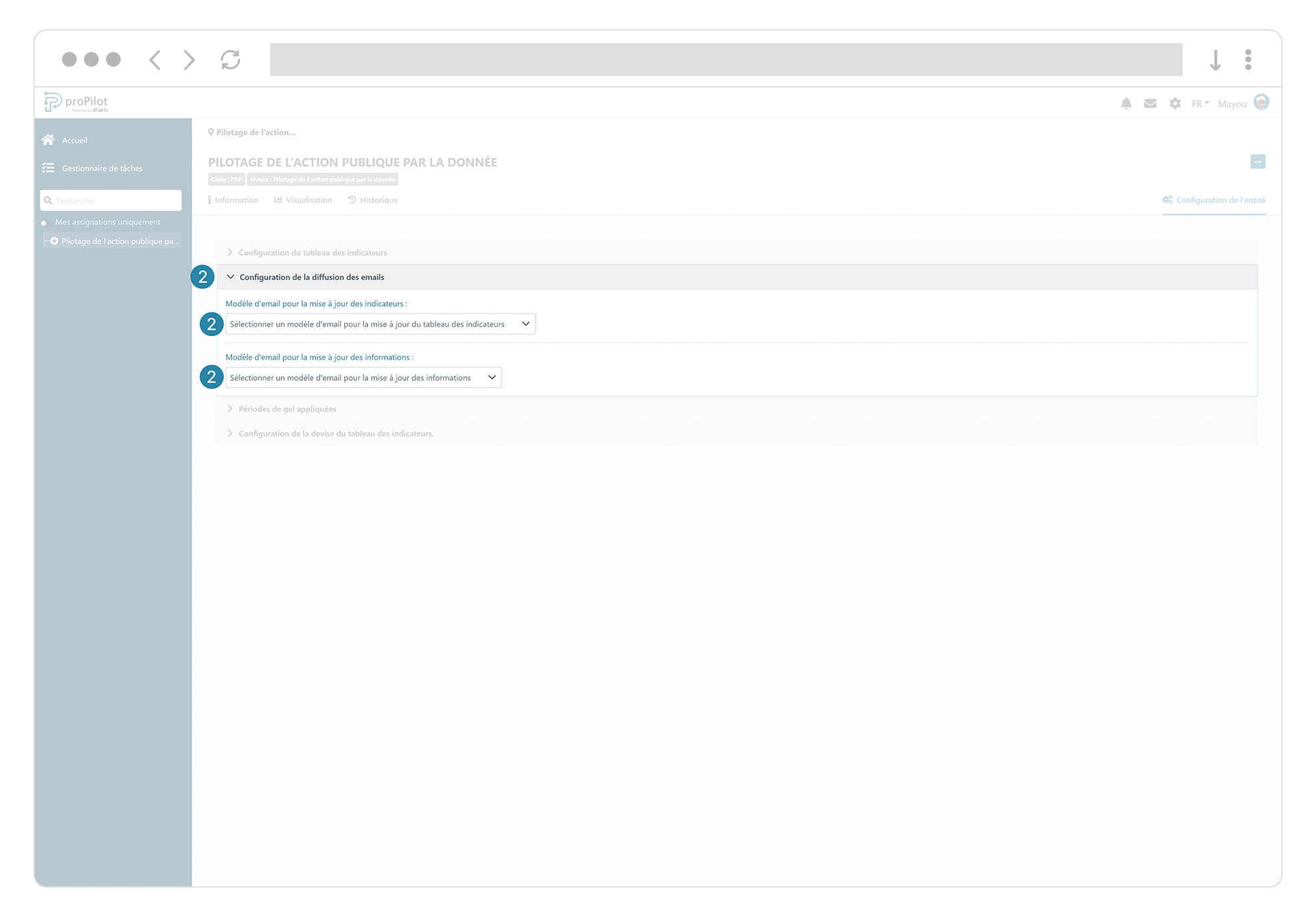Select the Accueil home icon
This screenshot has height=923, width=1316.
48,139
